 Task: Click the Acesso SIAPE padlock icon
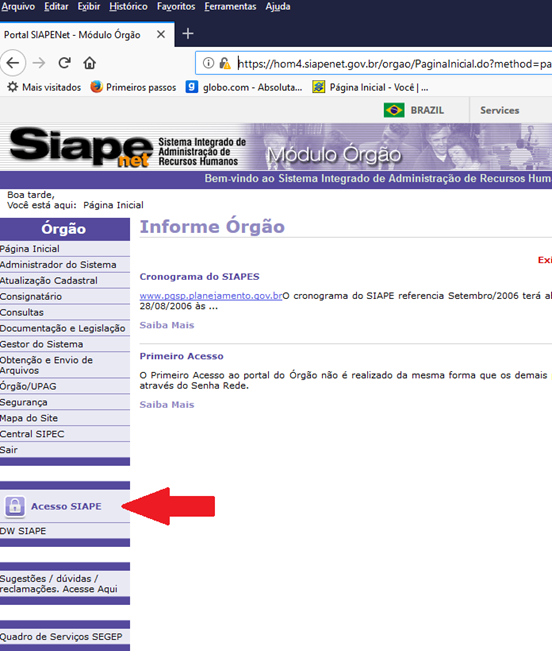point(15,506)
